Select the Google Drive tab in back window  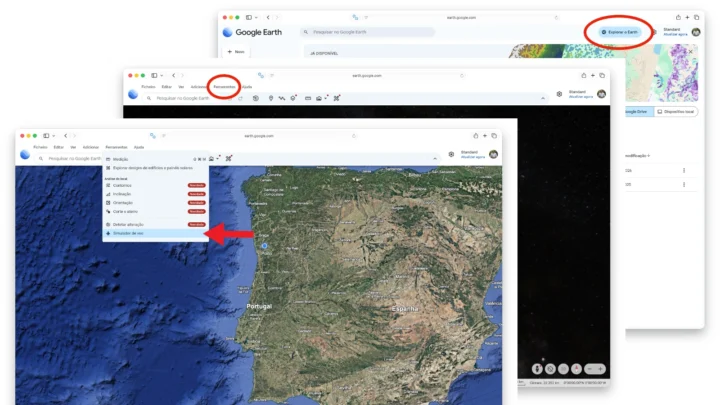click(x=639, y=112)
